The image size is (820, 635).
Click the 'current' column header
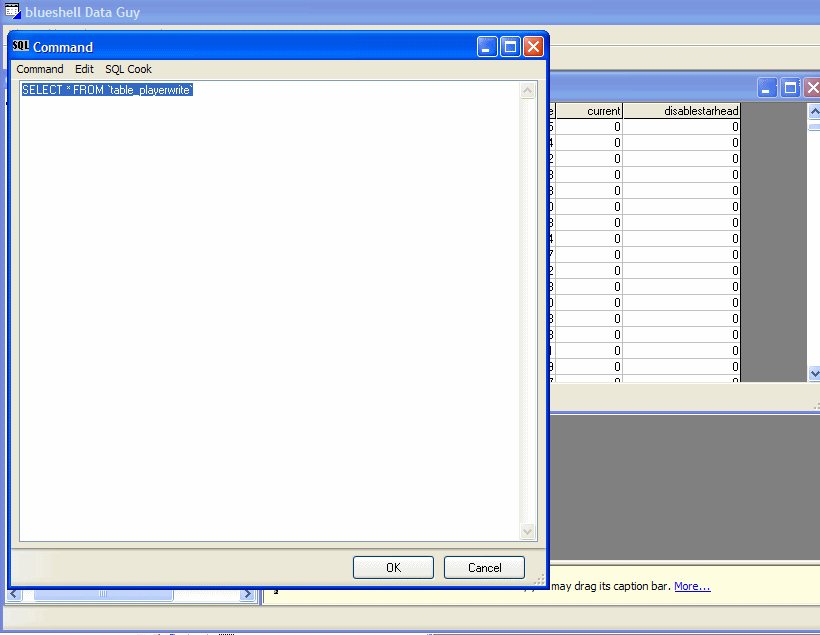[x=590, y=111]
